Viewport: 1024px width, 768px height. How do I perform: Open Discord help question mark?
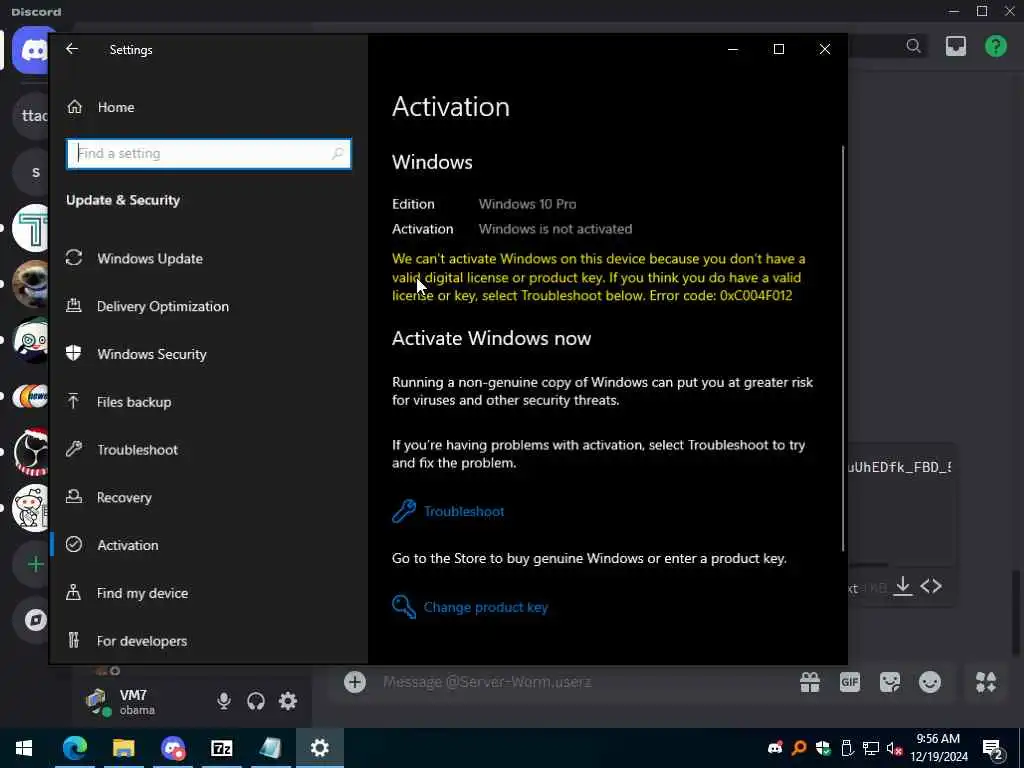click(995, 46)
